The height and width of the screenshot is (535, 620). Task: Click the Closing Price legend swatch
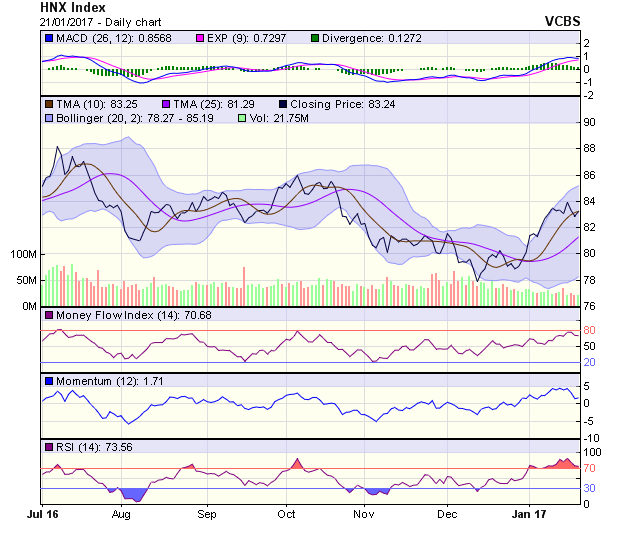284,104
